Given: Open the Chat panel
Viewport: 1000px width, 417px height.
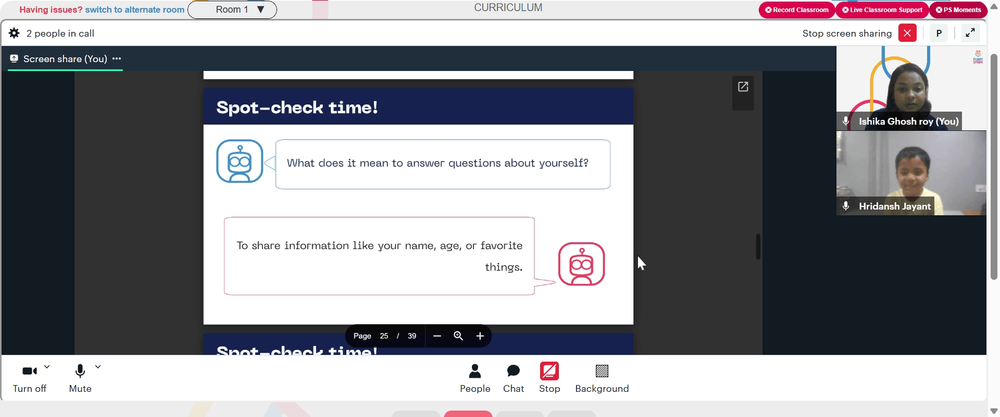Looking at the screenshot, I should point(513,378).
